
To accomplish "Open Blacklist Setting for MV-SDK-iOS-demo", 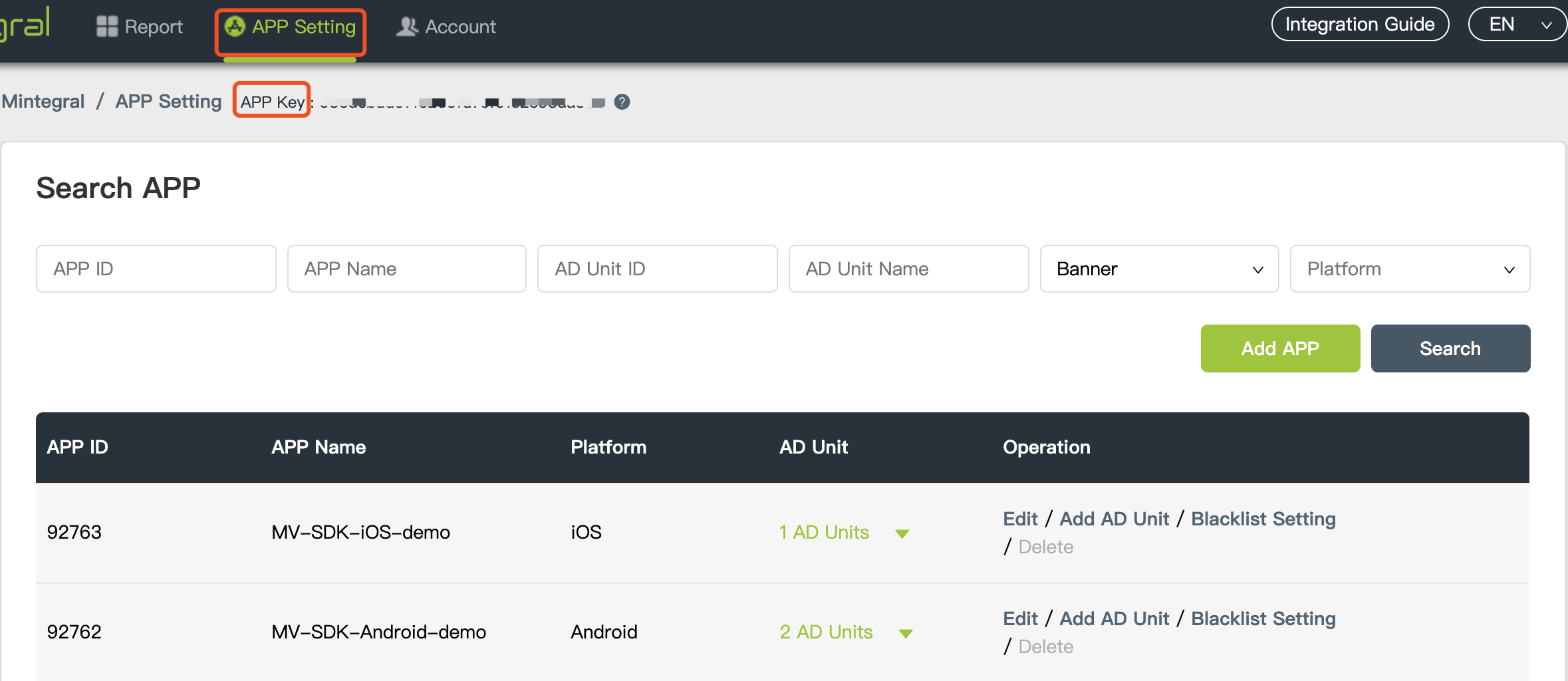I will pos(1263,519).
